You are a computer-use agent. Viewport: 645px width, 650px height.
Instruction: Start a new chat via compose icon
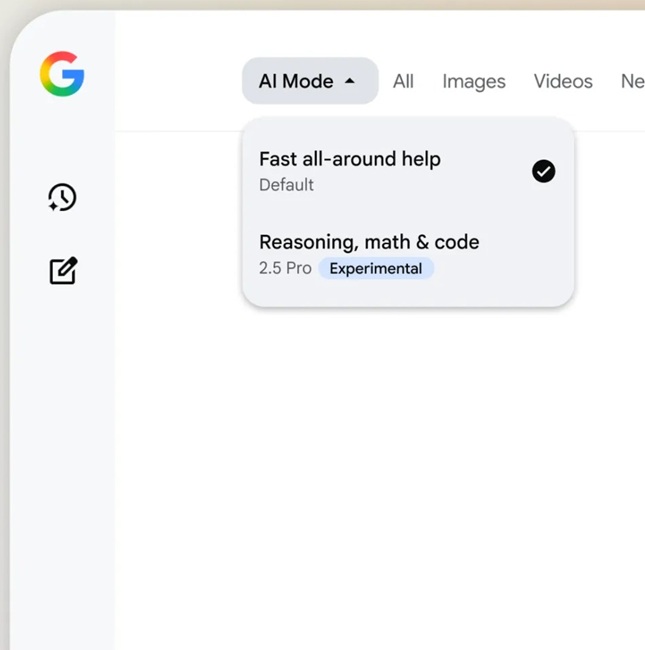63,270
